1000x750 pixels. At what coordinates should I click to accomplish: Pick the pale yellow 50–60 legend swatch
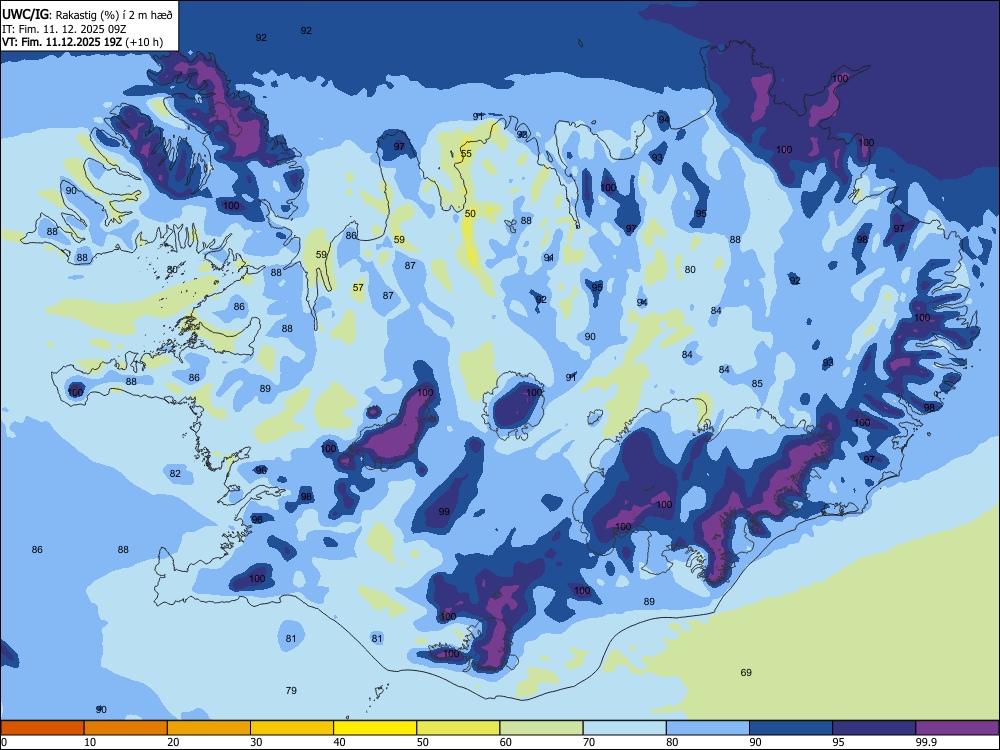click(458, 728)
